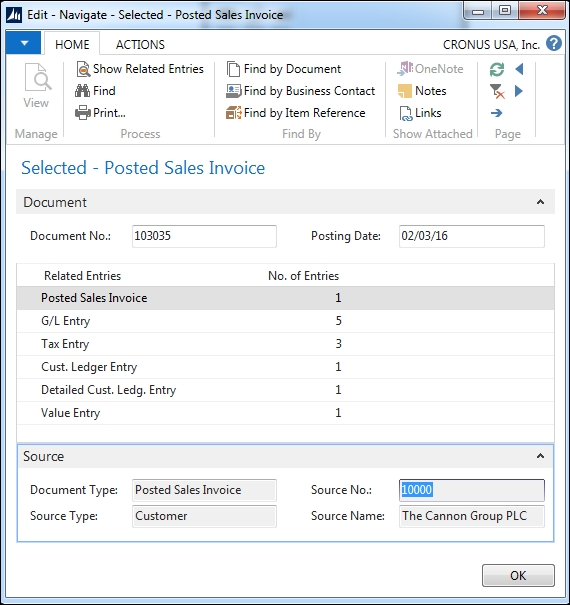Choose Find by Item Reference
Viewport: 570px width, 605px height.
pyautogui.click(x=296, y=113)
